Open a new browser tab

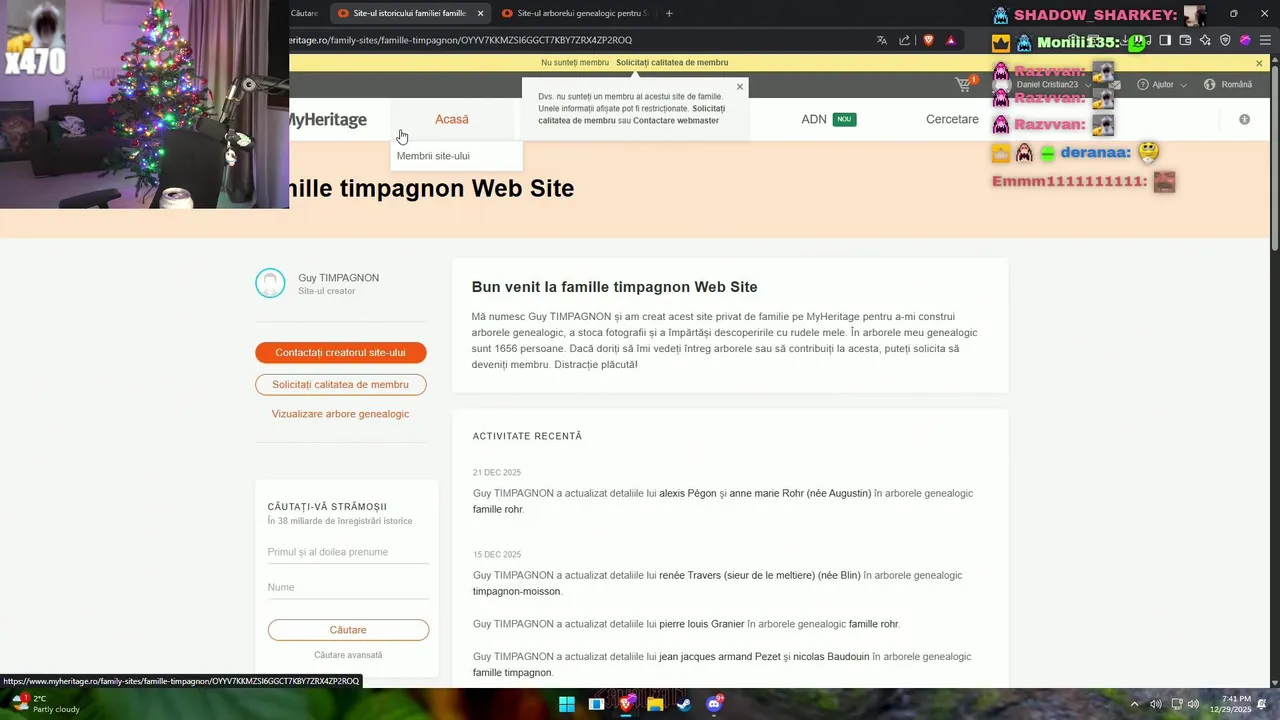(669, 13)
